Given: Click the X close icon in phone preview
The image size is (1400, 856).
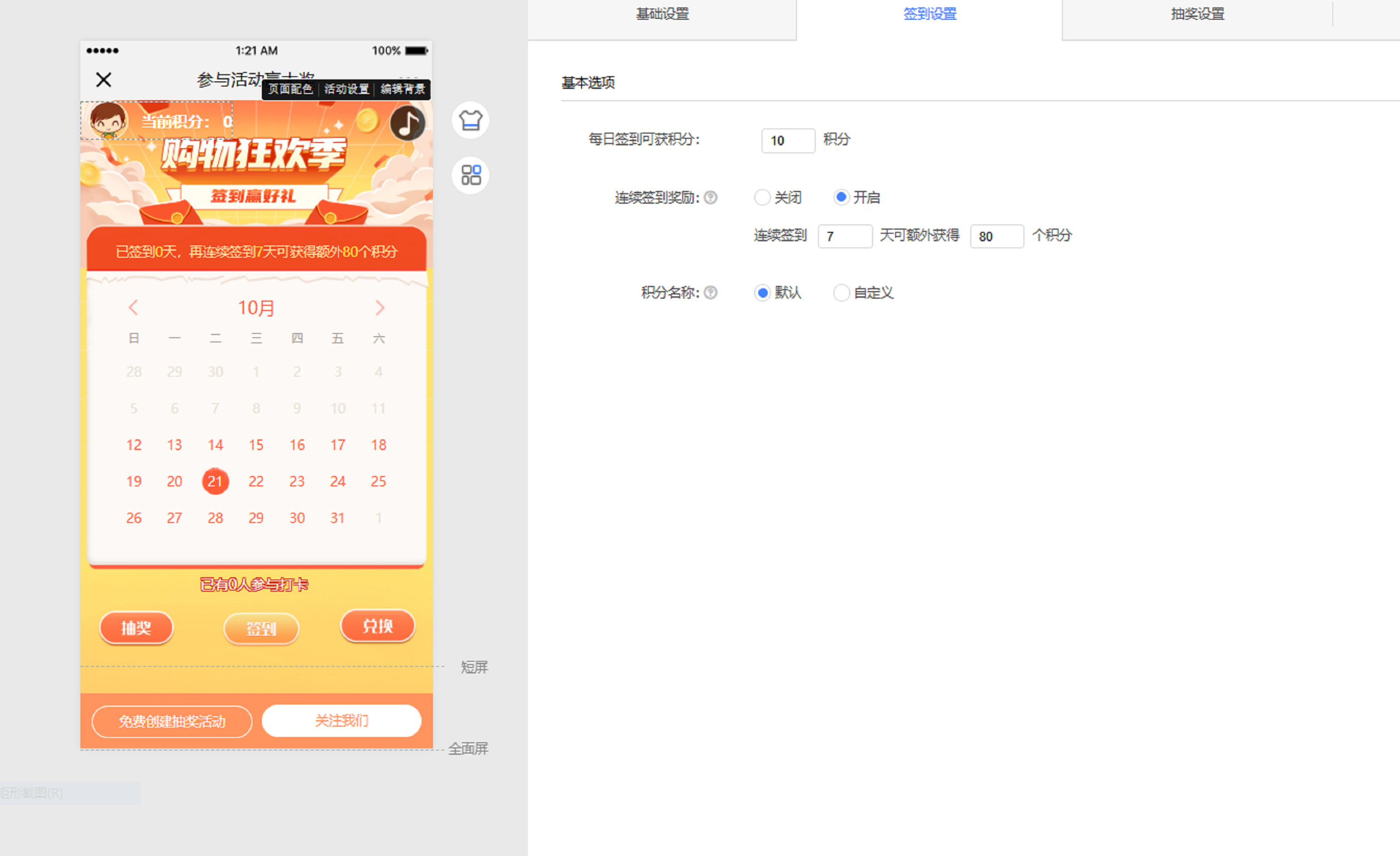Looking at the screenshot, I should (103, 79).
